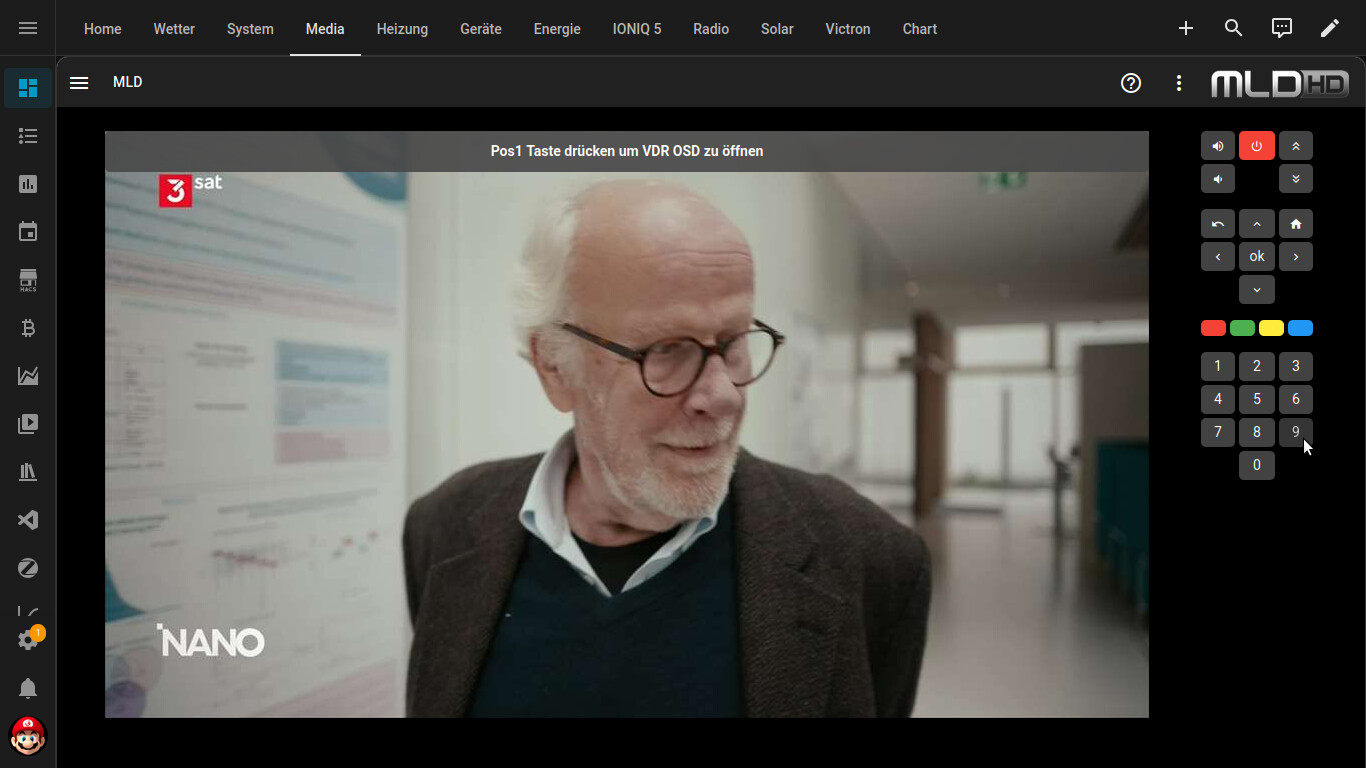This screenshot has width=1366, height=768.
Task: Click the home button on remote pad
Action: [x=1295, y=224]
